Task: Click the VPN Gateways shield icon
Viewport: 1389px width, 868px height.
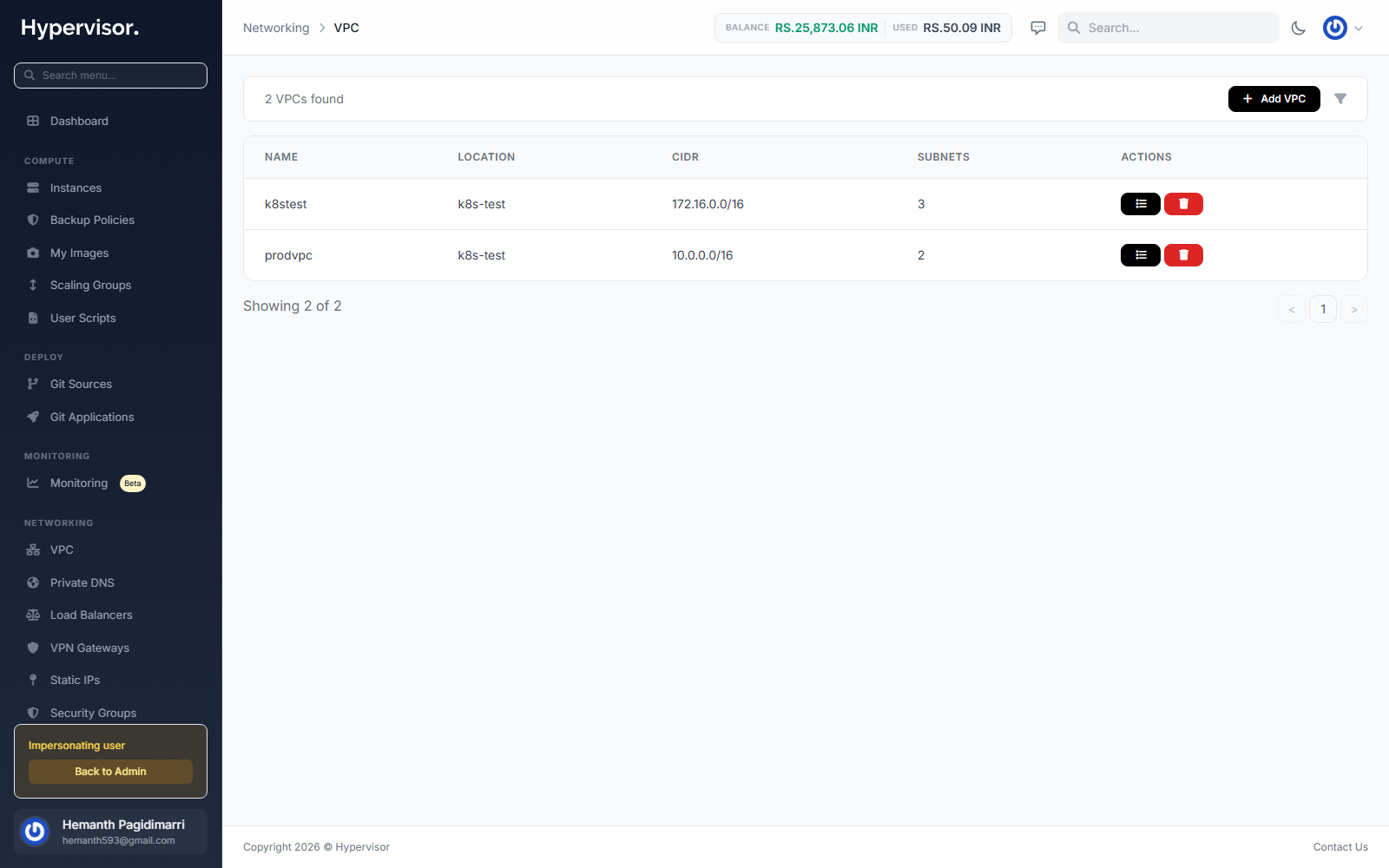Action: pos(33,648)
